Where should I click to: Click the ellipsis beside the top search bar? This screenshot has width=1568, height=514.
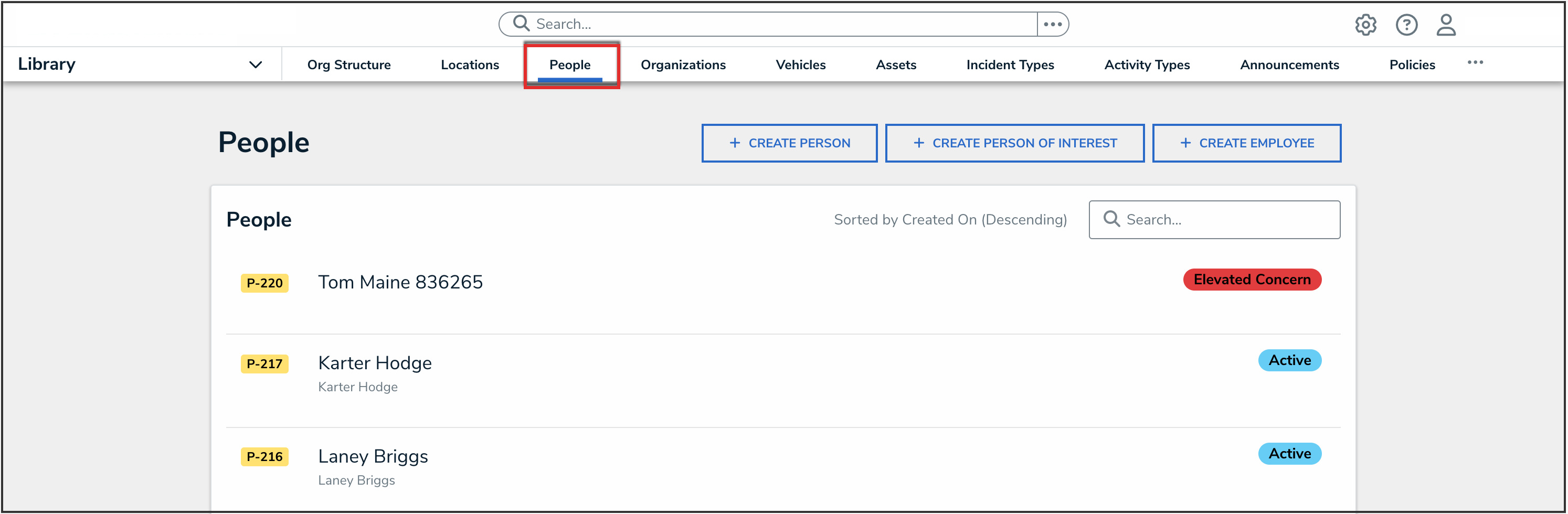coord(1053,24)
